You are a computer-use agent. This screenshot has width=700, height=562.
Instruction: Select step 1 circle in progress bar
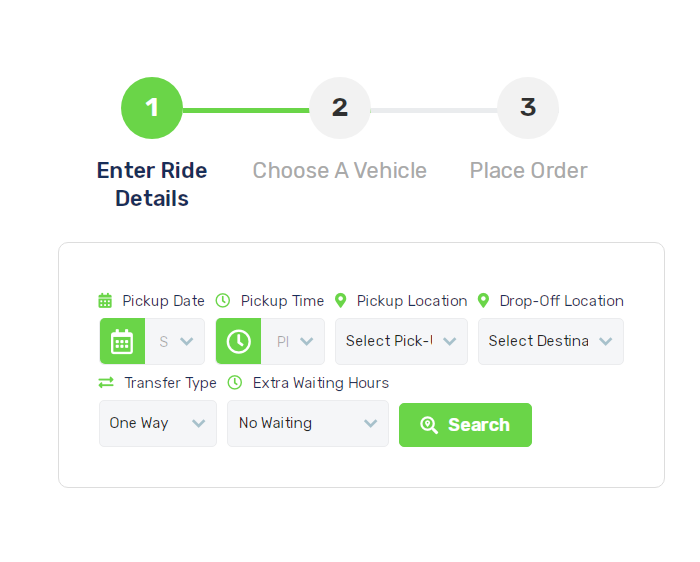(152, 108)
